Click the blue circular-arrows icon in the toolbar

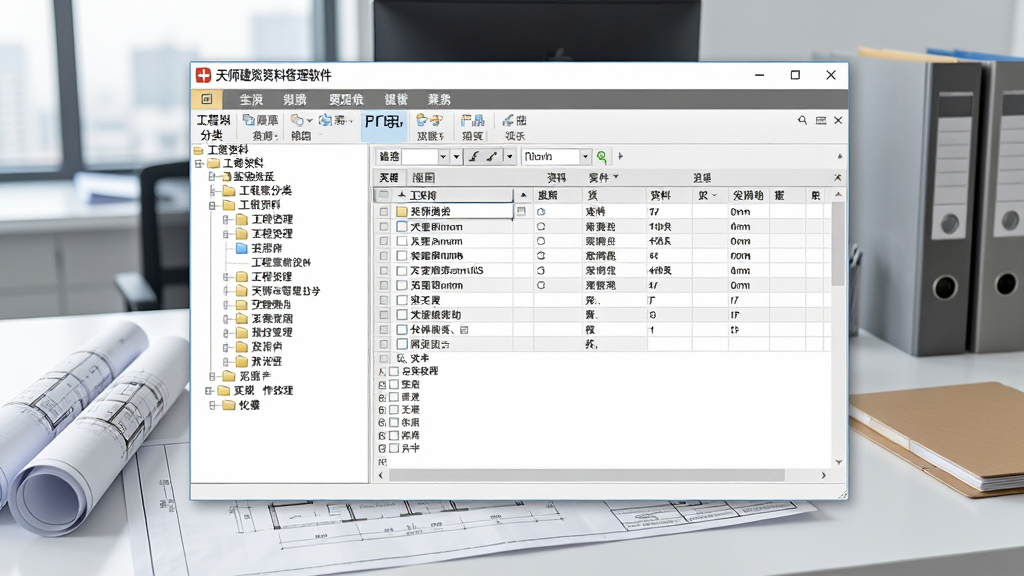pos(325,120)
